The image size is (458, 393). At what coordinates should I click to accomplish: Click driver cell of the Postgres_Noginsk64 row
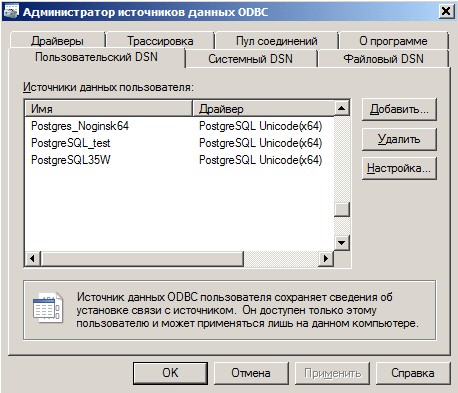[260, 126]
